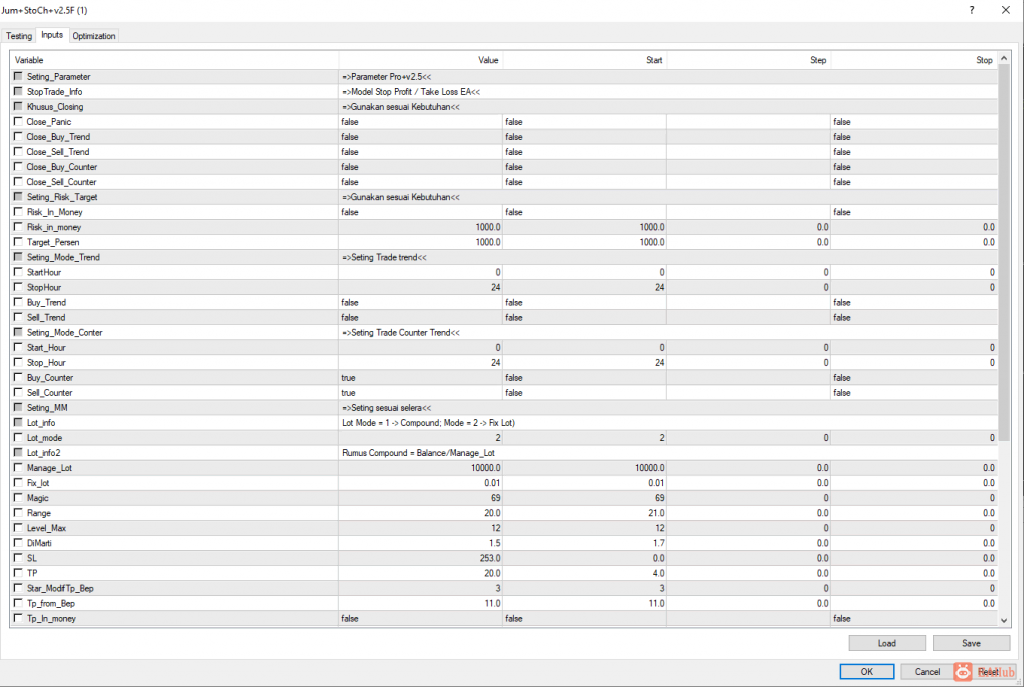Enable optimization for Risk_in_money
The height and width of the screenshot is (687, 1024).
point(18,227)
